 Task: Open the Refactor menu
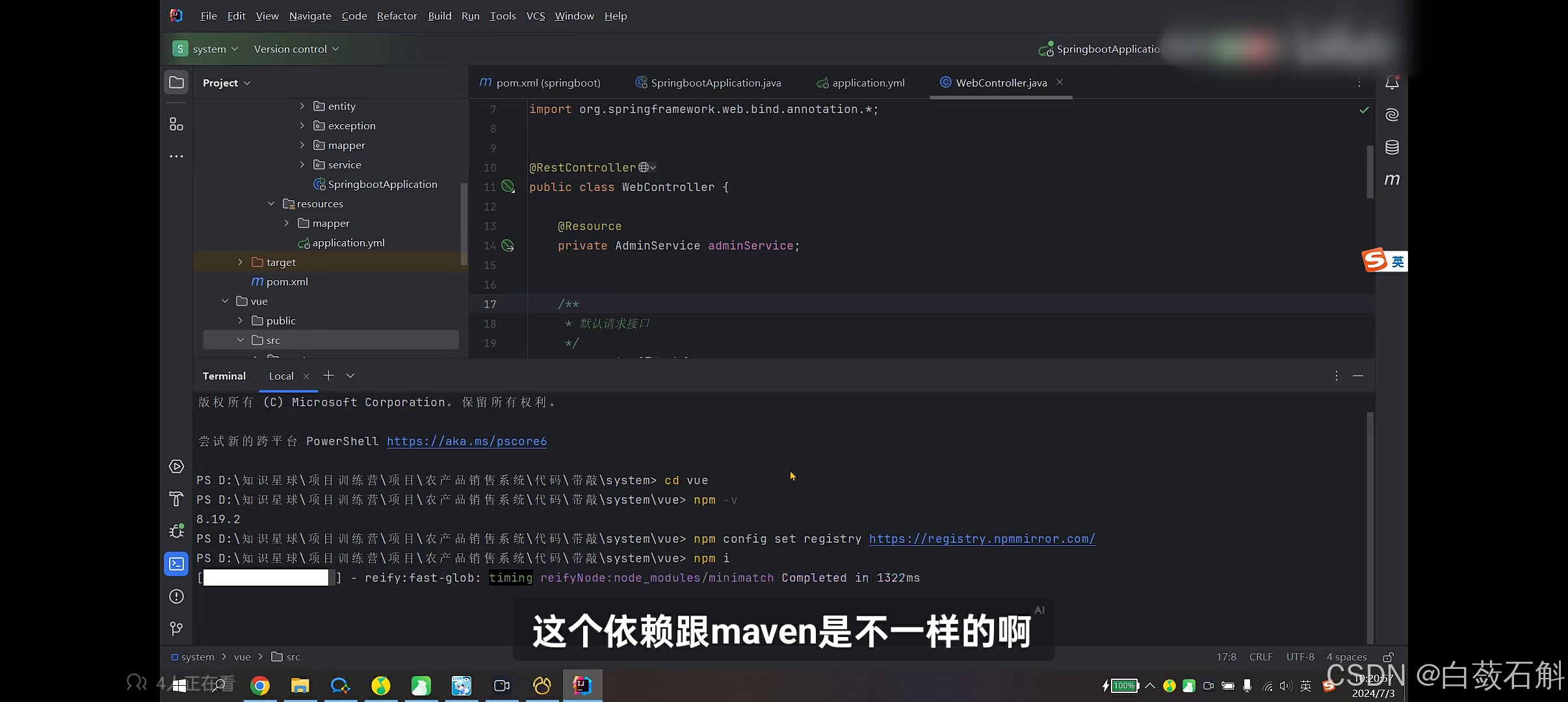pos(397,16)
